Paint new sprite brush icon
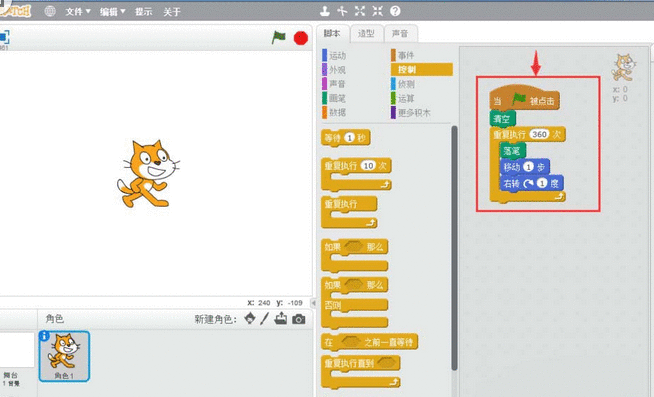 pyautogui.click(x=264, y=319)
